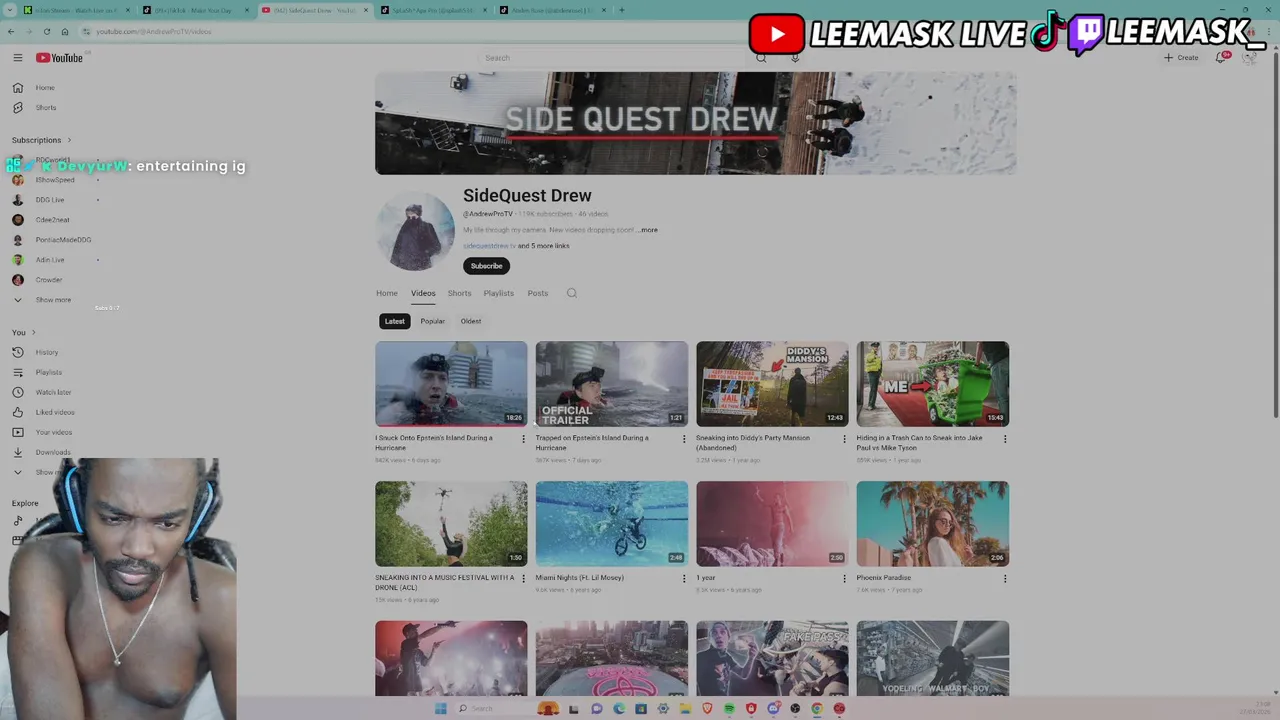Open the browser tab list dropdown
The image size is (1280, 720).
click(x=11, y=10)
